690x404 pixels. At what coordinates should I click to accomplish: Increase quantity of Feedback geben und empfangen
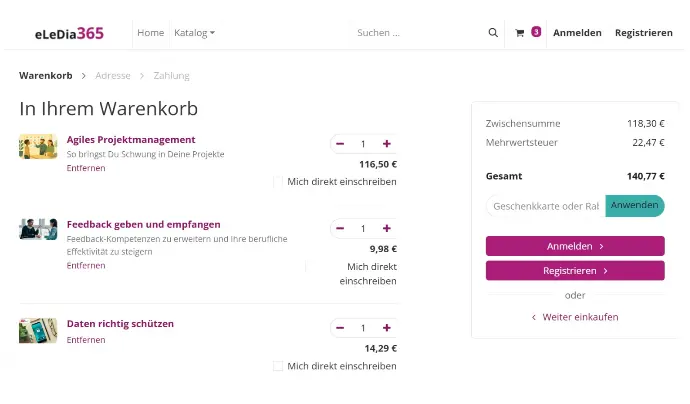[x=386, y=228]
